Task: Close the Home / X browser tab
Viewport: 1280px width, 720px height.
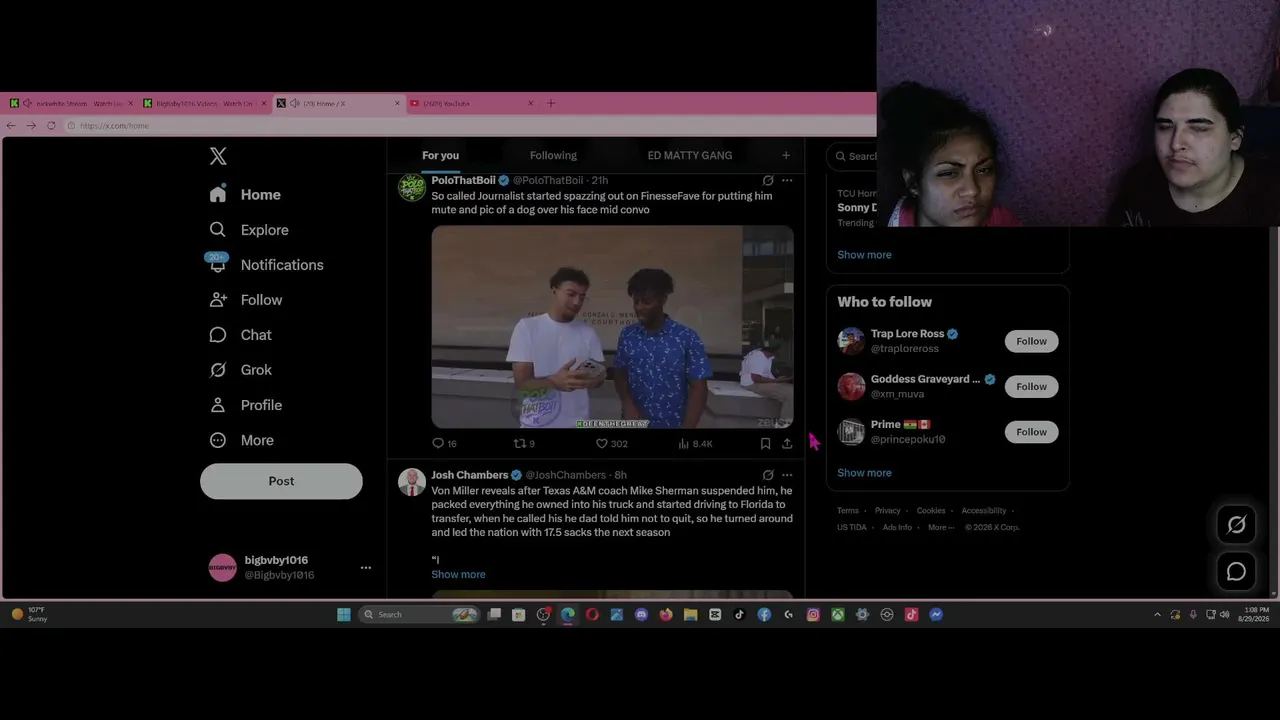Action: [x=398, y=103]
